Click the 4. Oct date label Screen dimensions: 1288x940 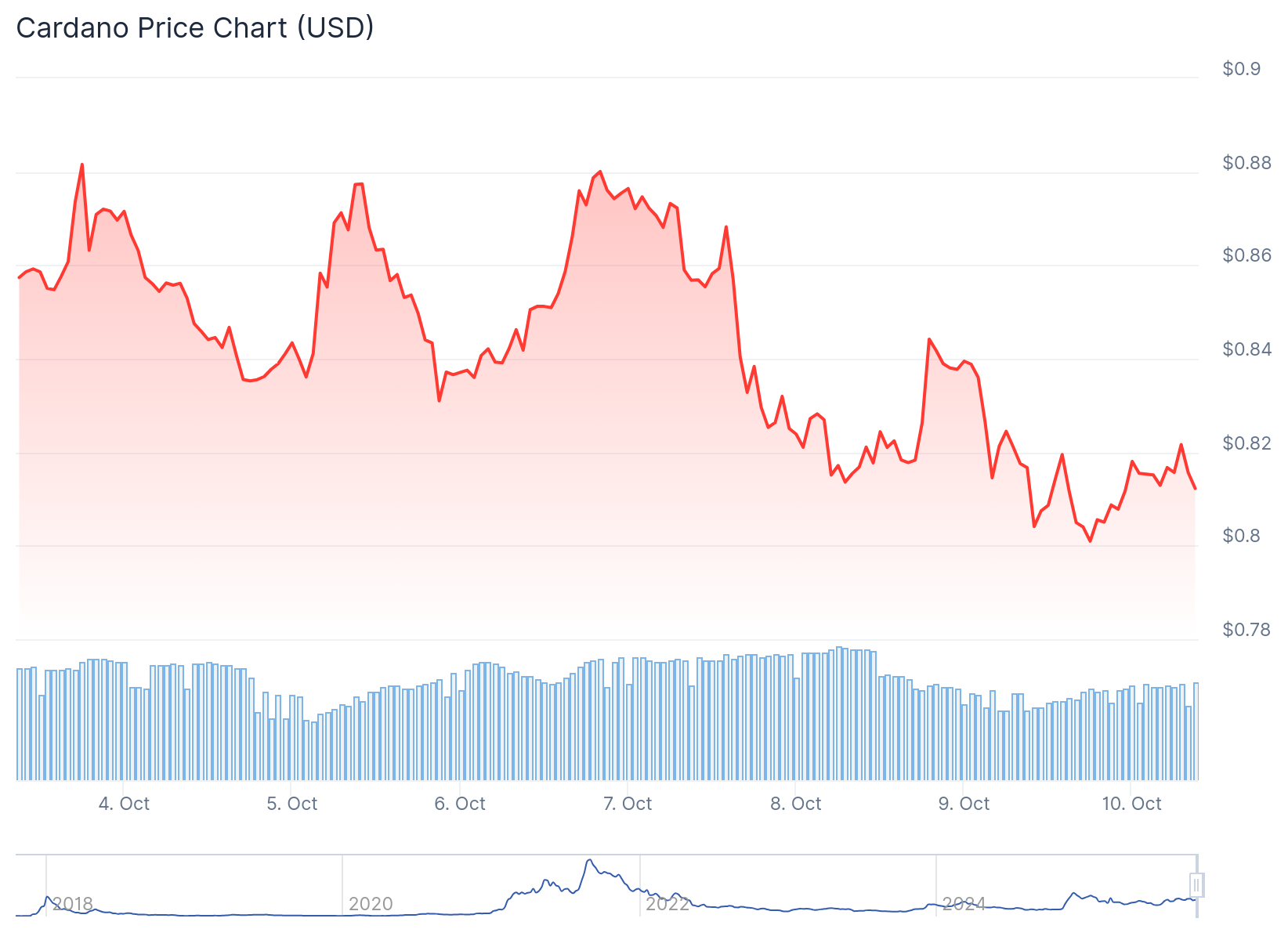click(124, 804)
